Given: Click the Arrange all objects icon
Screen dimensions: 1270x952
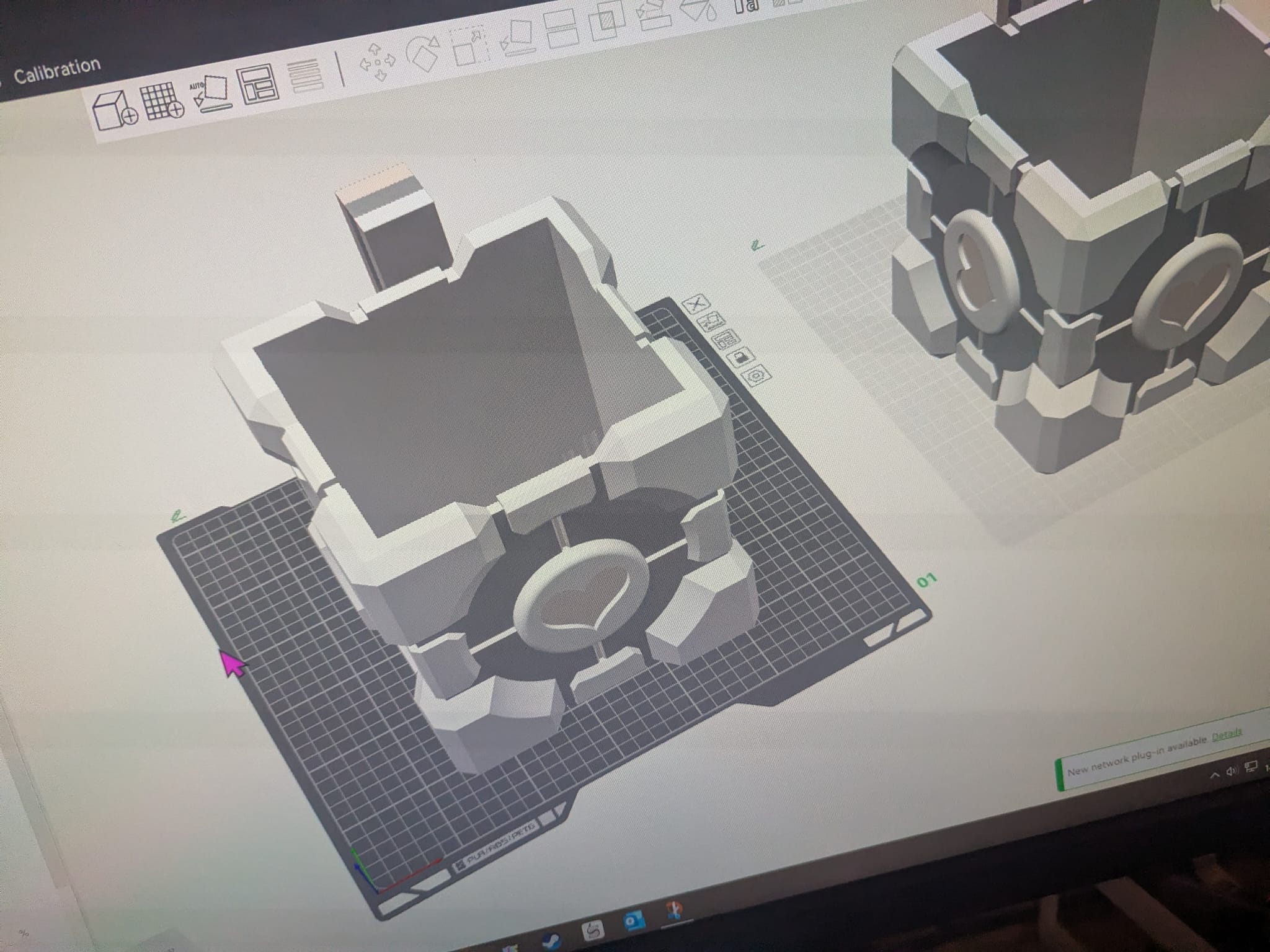Looking at the screenshot, I should coord(257,85).
